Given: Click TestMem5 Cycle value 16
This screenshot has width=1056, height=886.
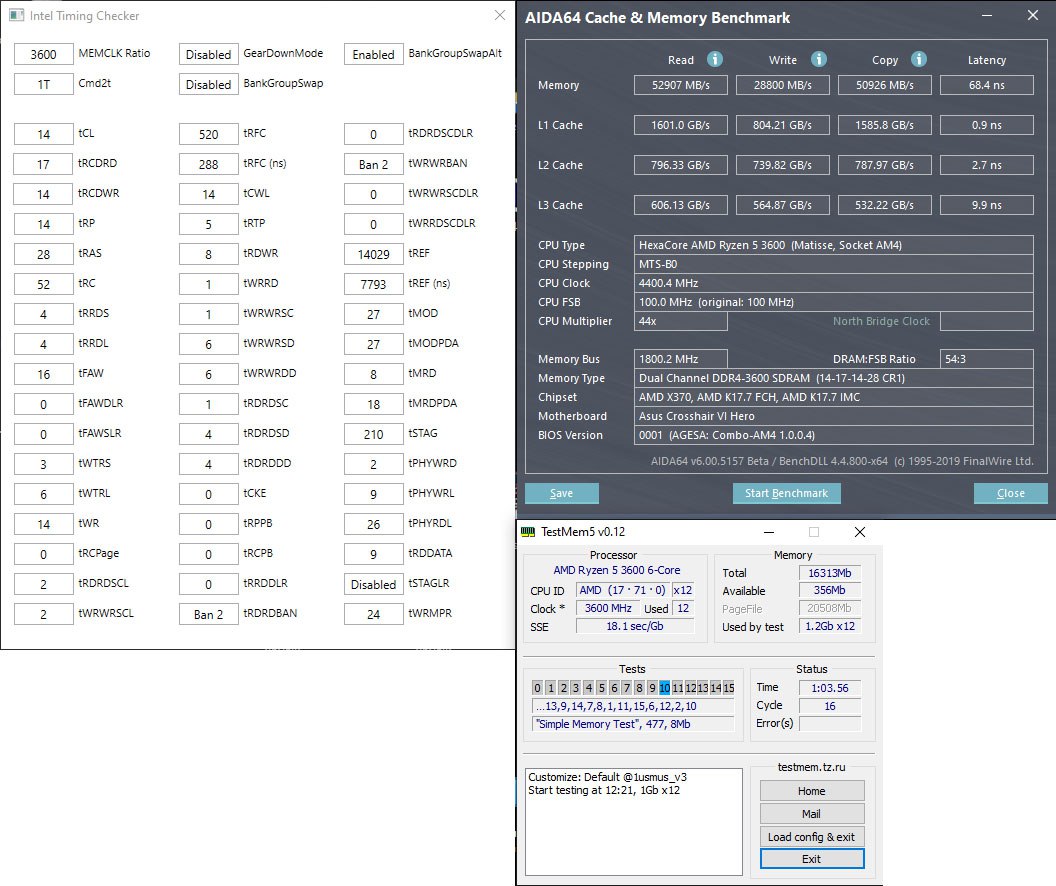Looking at the screenshot, I should pyautogui.click(x=830, y=706).
